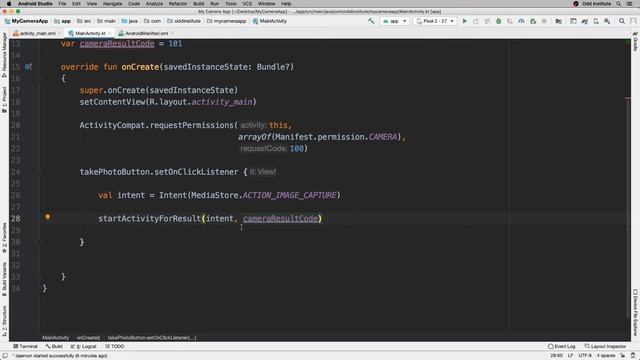
Task: Open the Refactor menu
Action: pos(178,4)
